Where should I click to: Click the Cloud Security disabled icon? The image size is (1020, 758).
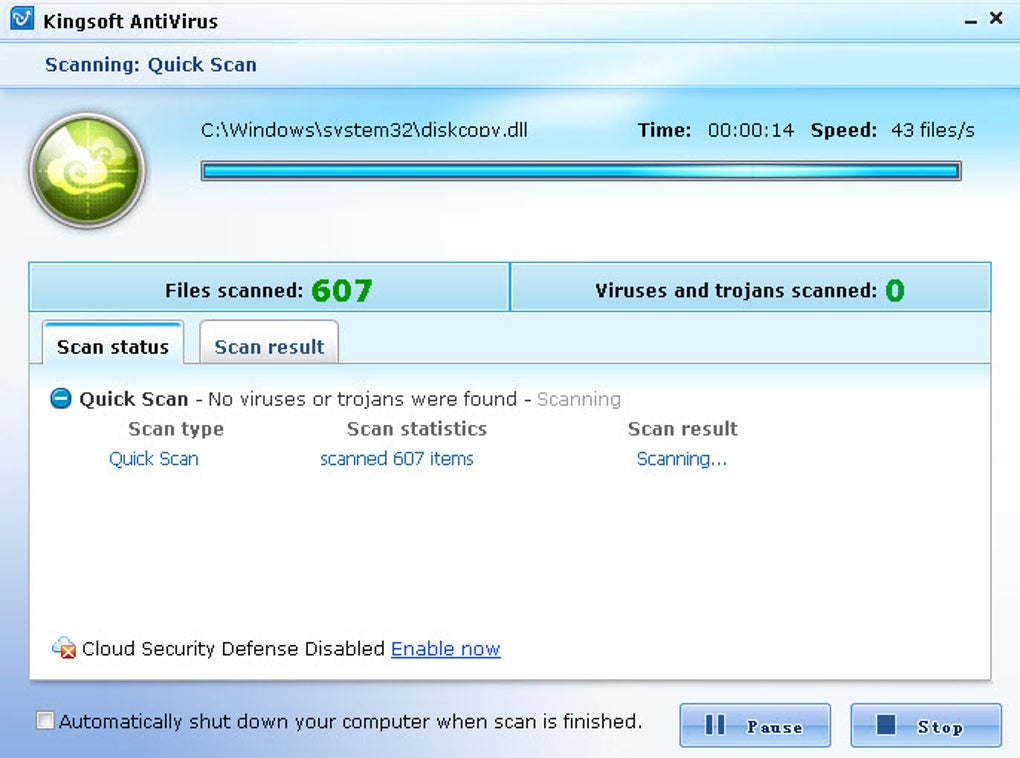pyautogui.click(x=64, y=647)
